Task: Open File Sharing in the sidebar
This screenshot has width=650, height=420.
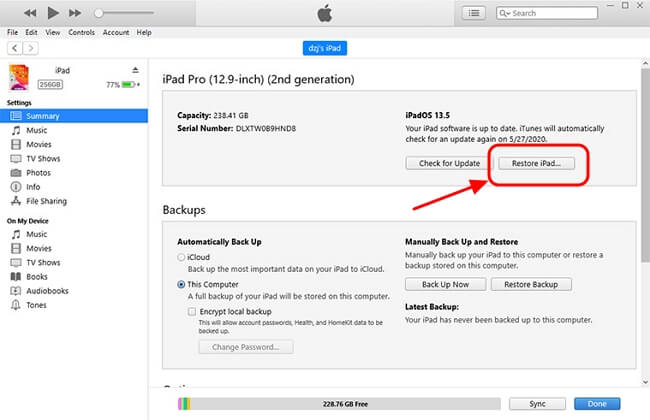Action: point(46,201)
